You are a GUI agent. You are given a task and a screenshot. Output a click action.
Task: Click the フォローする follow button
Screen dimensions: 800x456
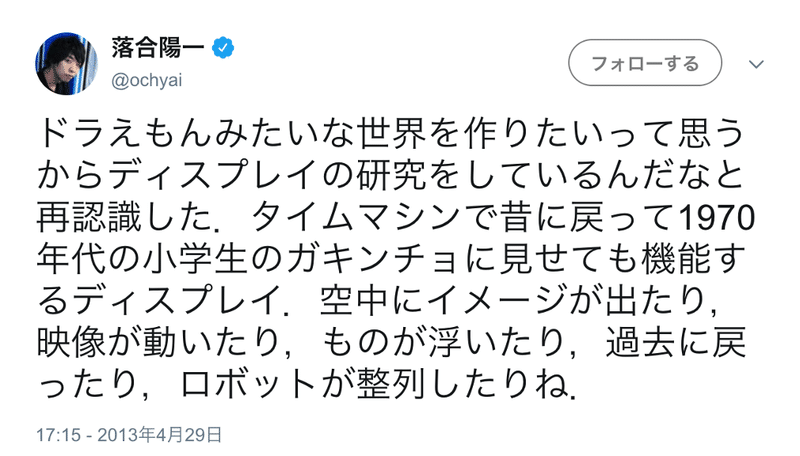click(645, 63)
